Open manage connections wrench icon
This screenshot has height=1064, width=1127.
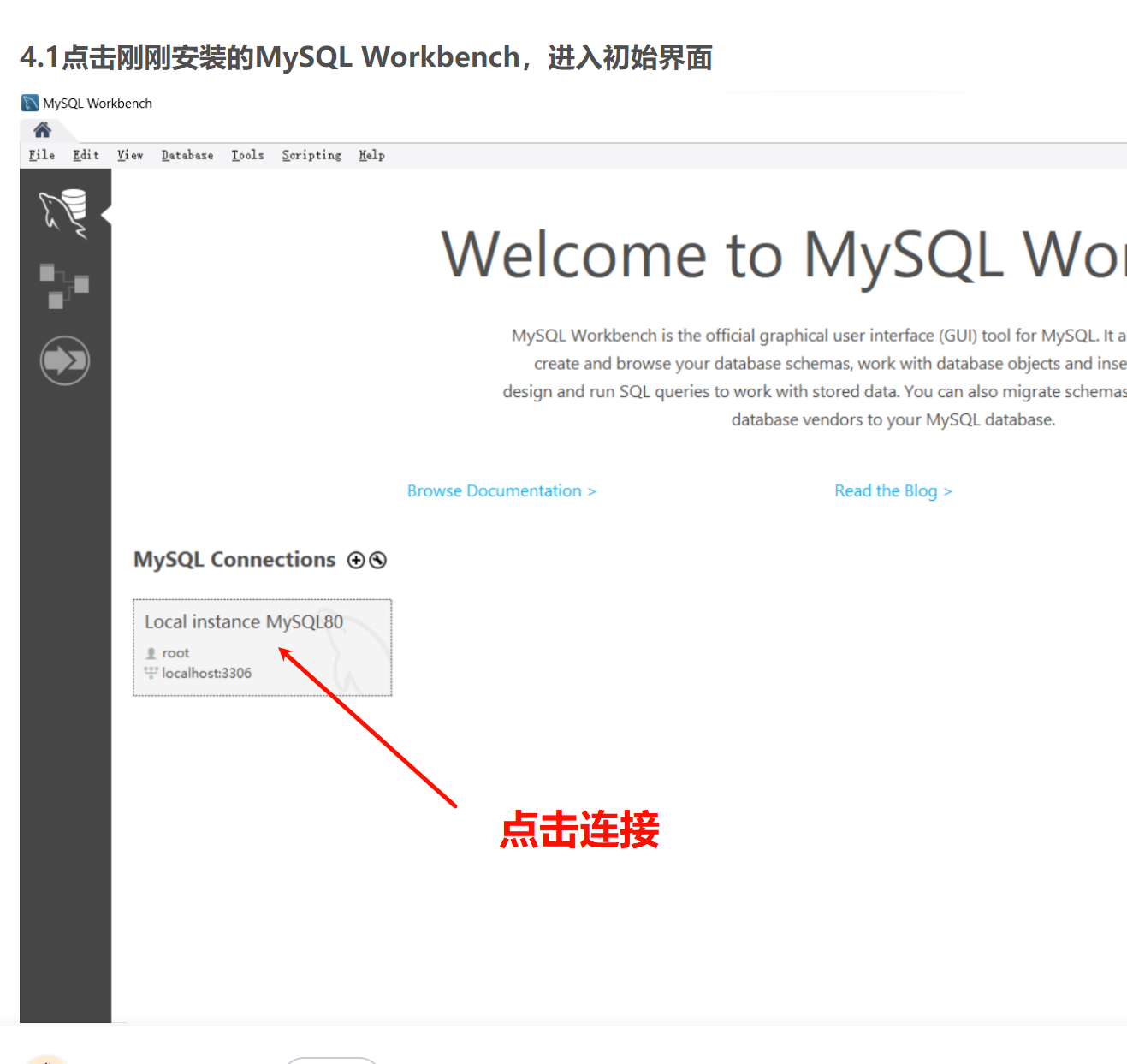(378, 560)
